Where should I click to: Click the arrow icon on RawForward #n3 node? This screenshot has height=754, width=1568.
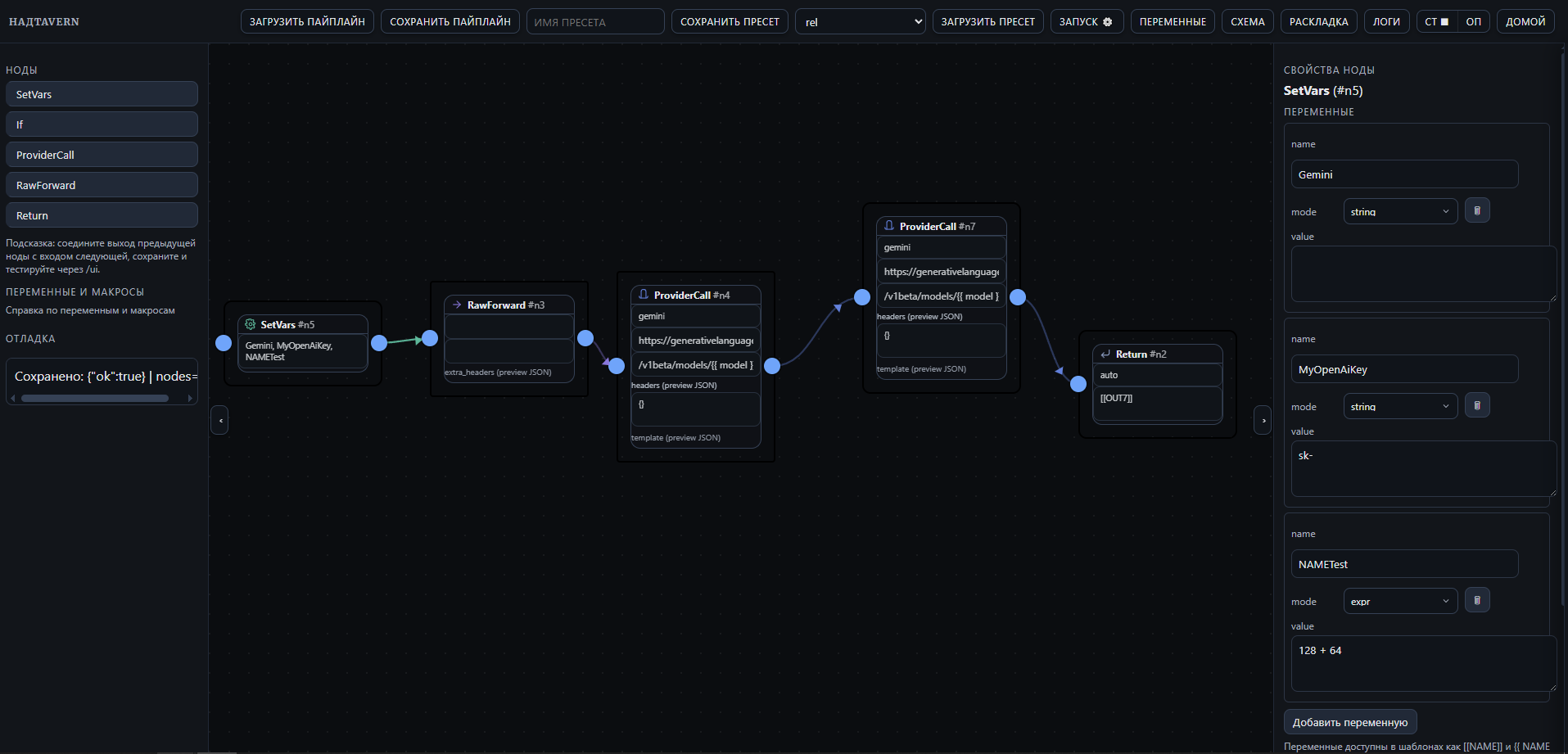click(457, 305)
